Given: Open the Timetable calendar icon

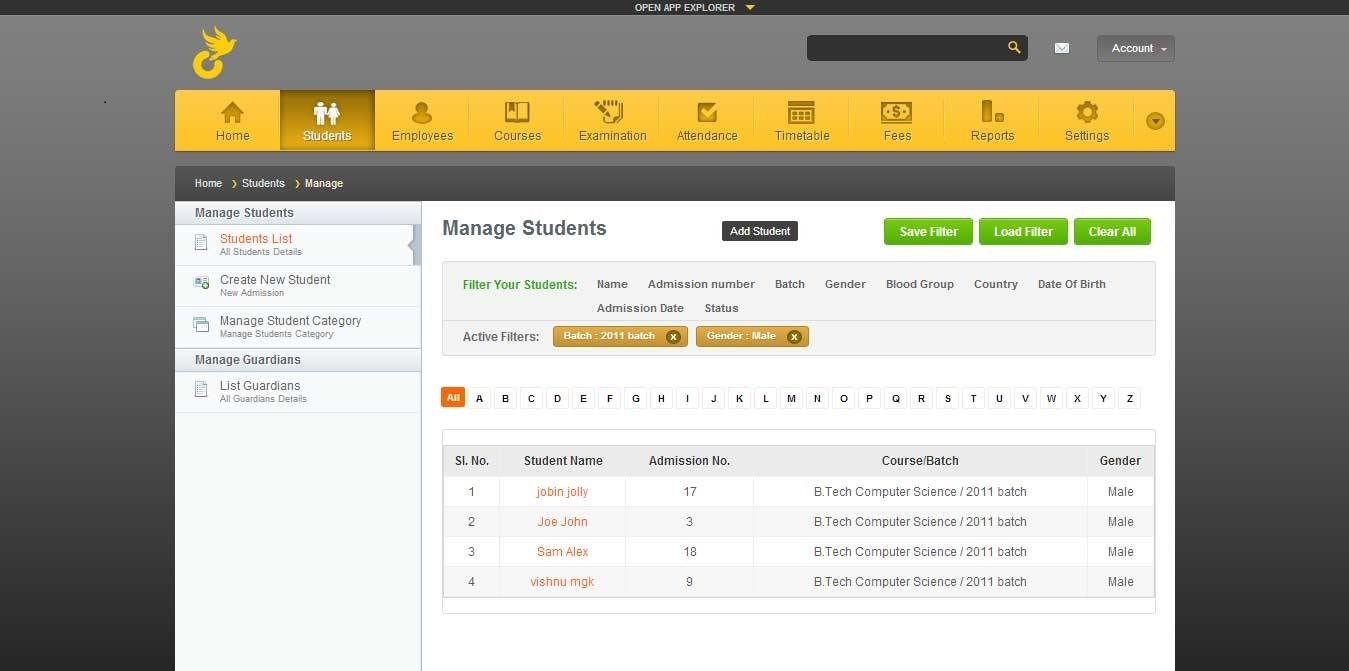Looking at the screenshot, I should click(x=801, y=112).
